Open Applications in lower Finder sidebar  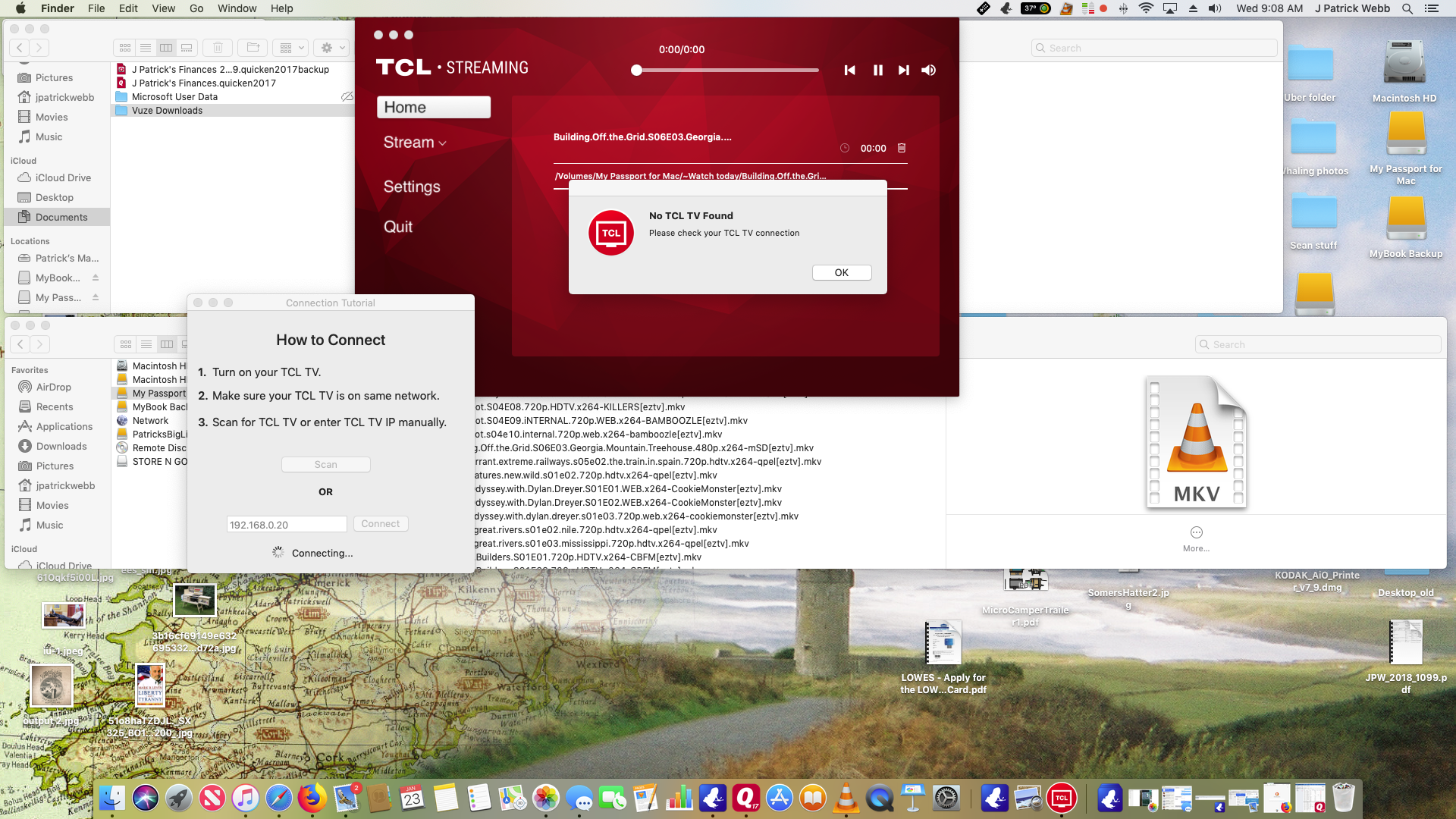(58, 426)
